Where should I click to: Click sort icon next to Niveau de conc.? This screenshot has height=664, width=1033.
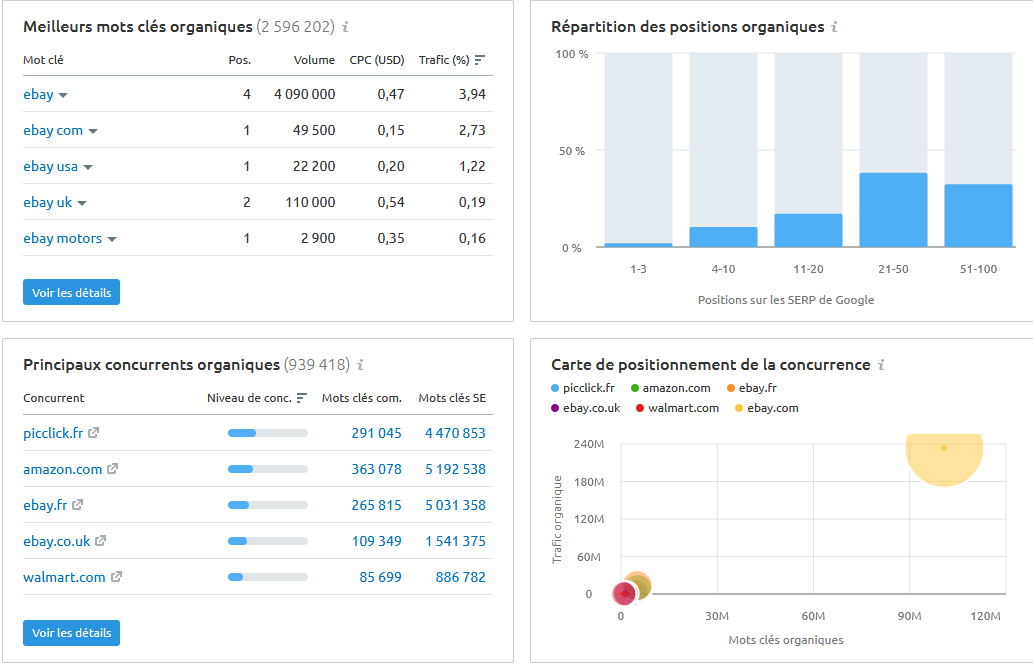pos(302,398)
